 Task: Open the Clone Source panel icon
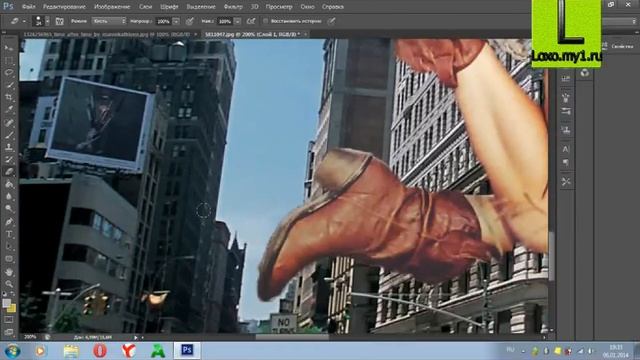(x=566, y=130)
